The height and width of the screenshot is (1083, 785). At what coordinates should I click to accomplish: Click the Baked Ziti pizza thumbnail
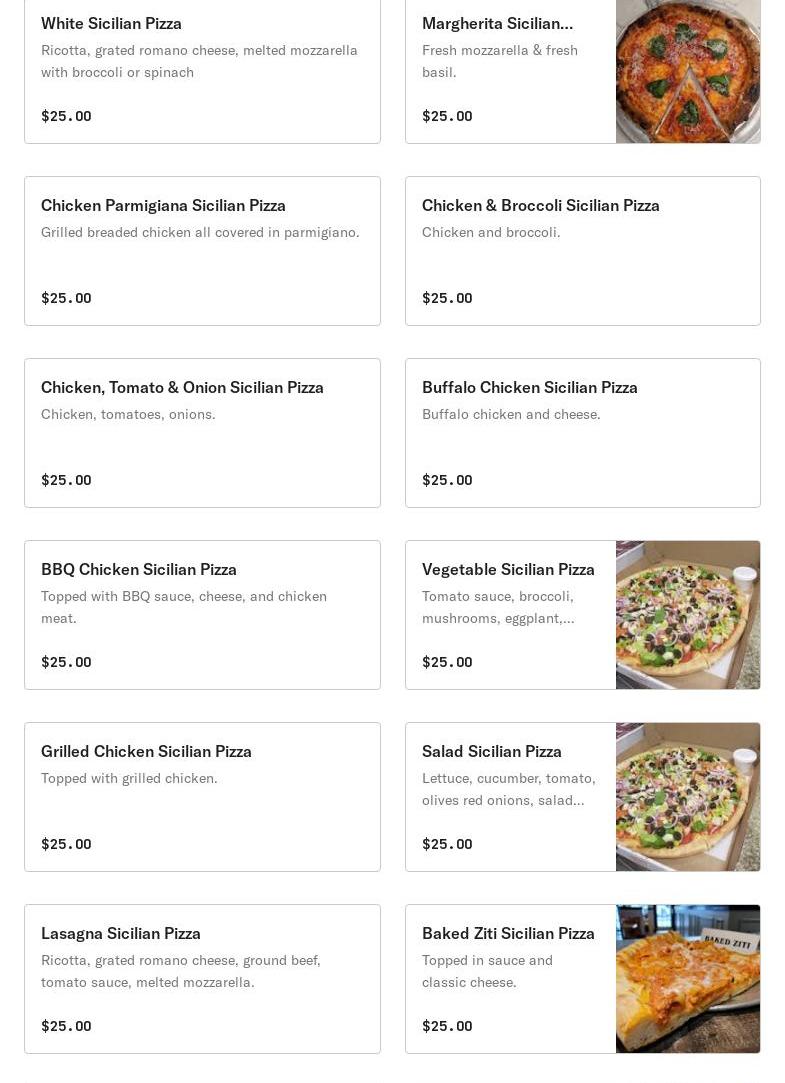click(687, 979)
